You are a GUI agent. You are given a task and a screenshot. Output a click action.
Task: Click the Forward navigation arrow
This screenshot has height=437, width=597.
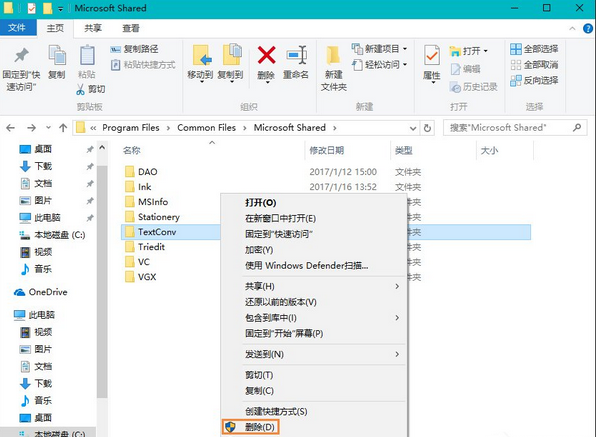click(x=32, y=128)
